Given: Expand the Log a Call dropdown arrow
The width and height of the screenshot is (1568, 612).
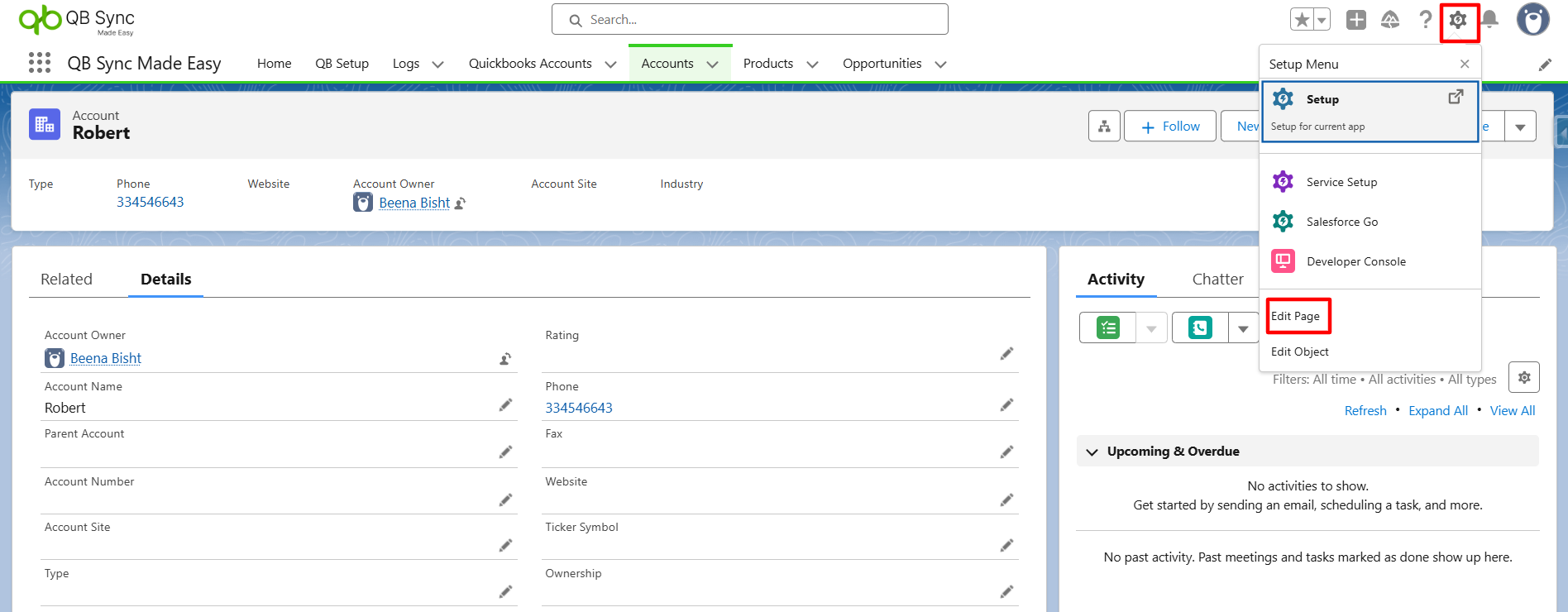Looking at the screenshot, I should (1243, 328).
